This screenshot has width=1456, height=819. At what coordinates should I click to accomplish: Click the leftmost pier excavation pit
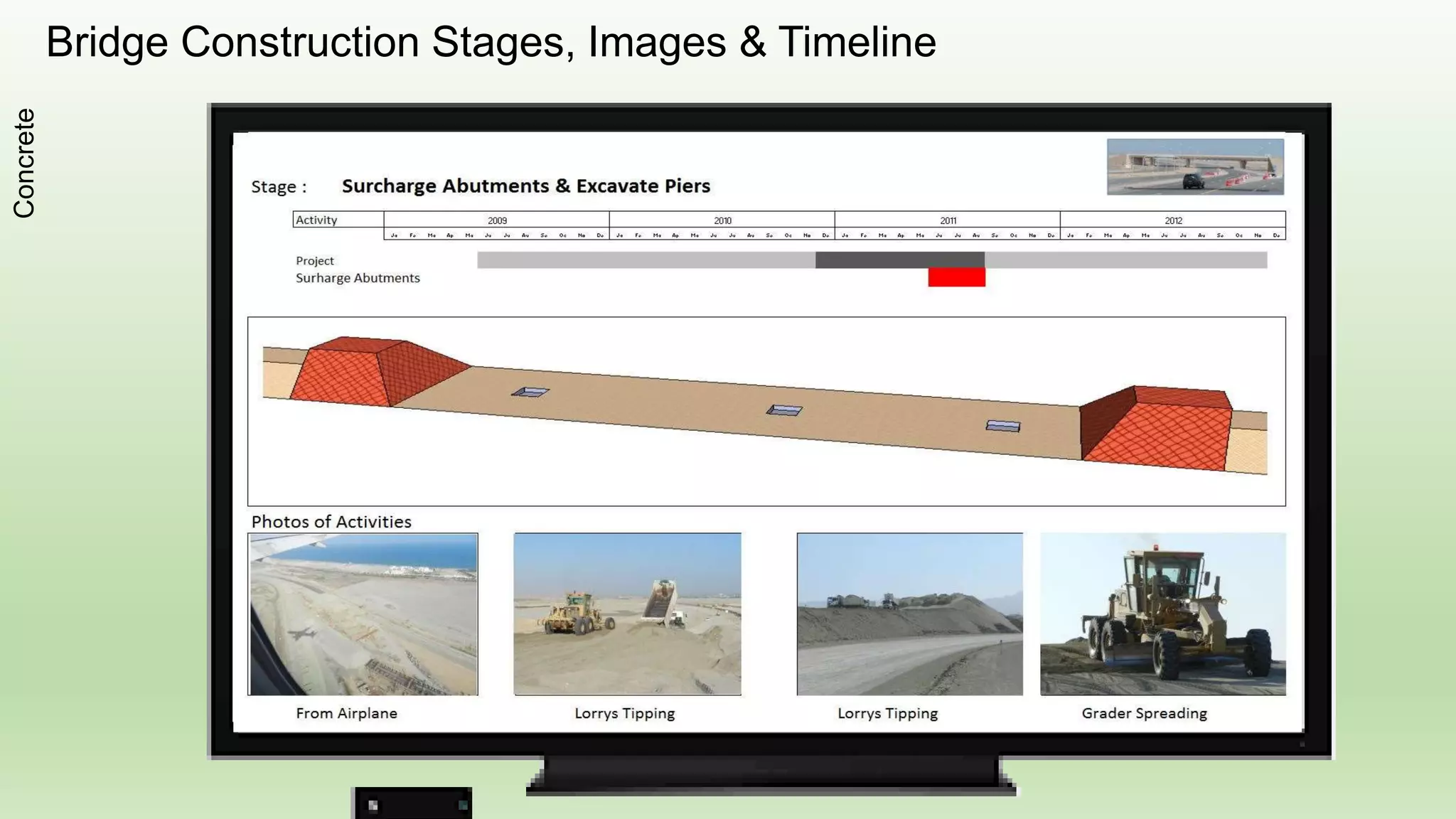click(530, 392)
